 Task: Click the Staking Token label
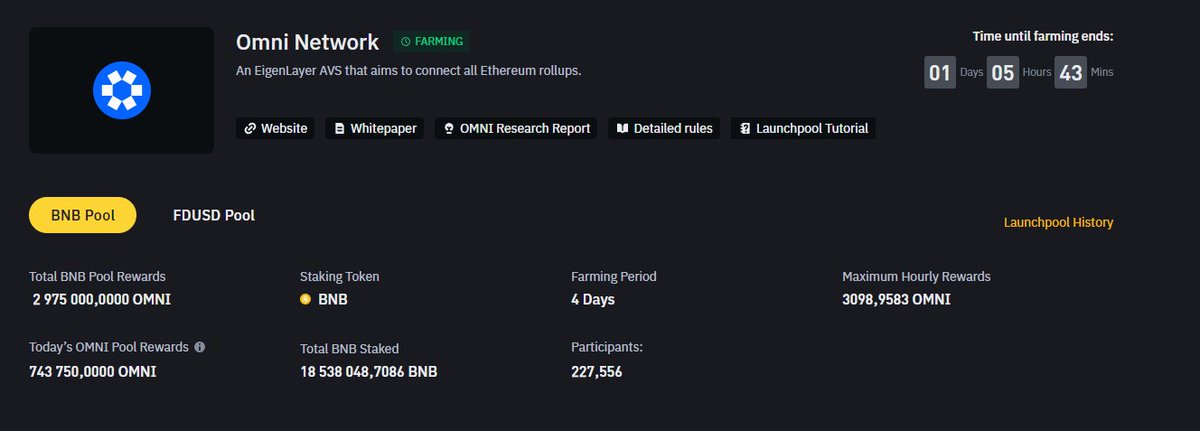pos(340,276)
